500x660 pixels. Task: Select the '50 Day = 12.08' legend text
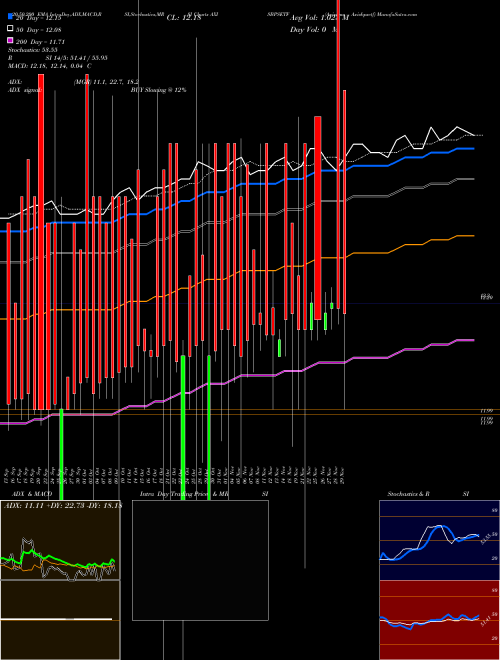click(x=38, y=29)
